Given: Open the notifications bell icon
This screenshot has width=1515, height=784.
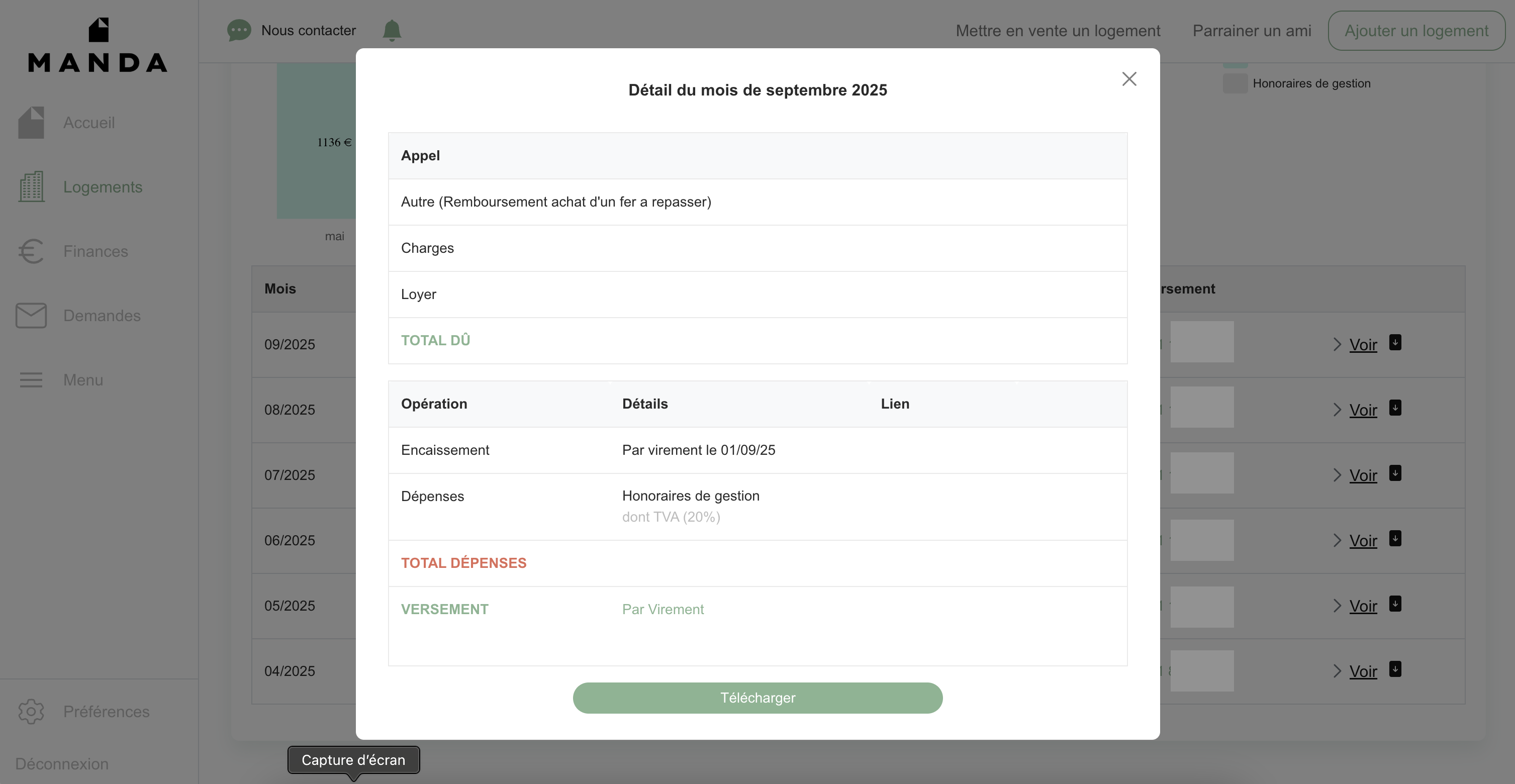Looking at the screenshot, I should pyautogui.click(x=392, y=30).
